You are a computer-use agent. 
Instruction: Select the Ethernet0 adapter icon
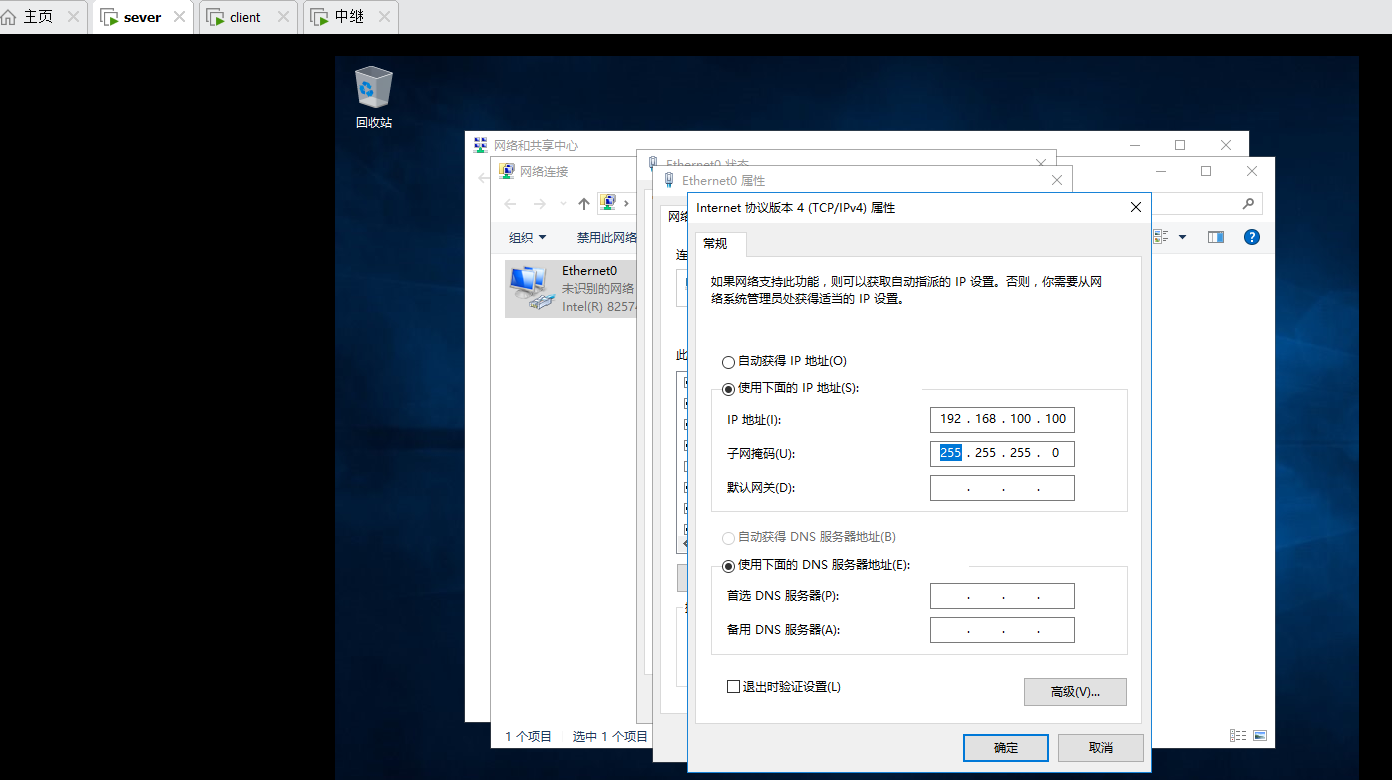coord(531,289)
